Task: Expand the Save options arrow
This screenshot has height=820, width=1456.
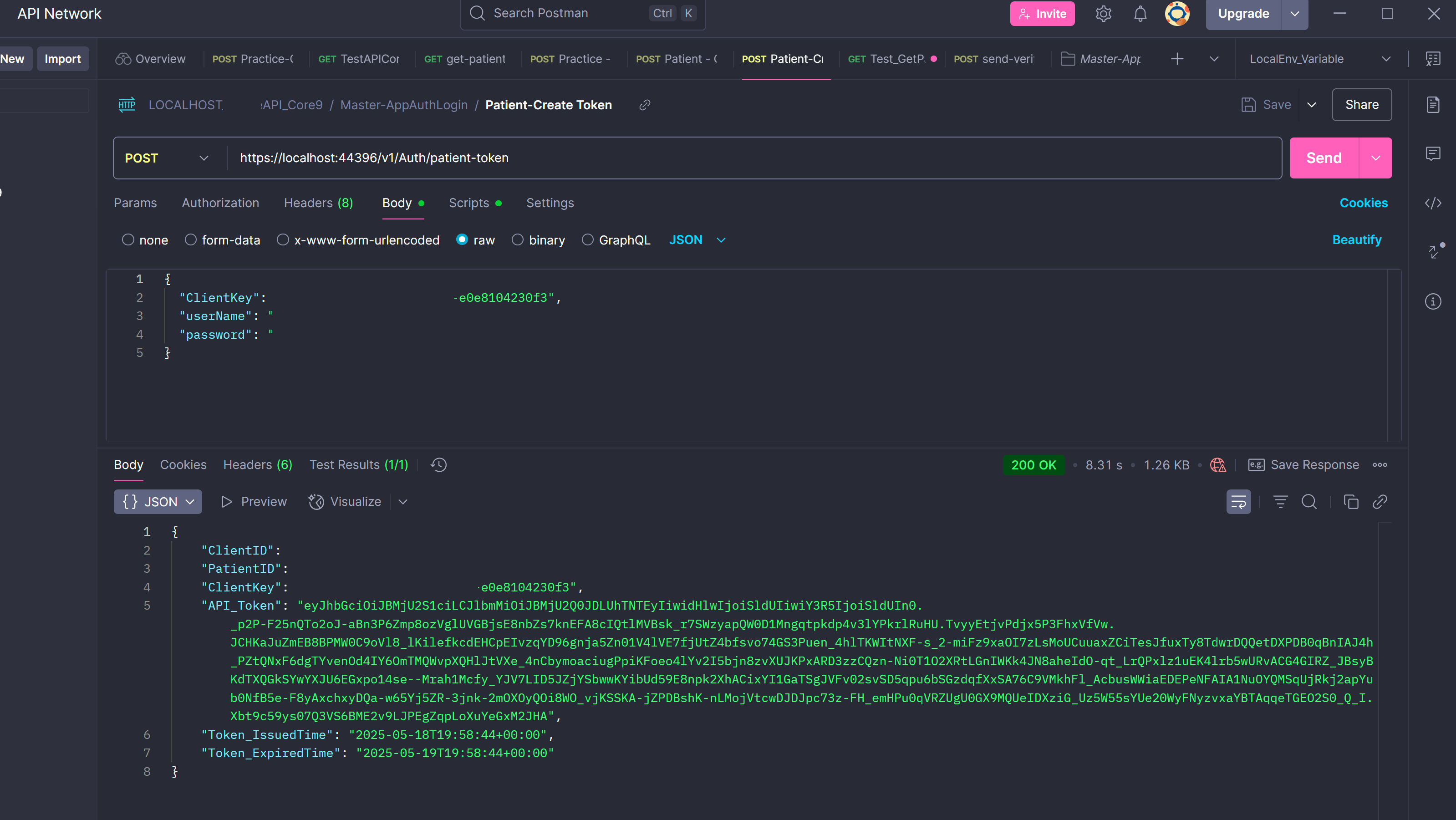Action: [1311, 105]
